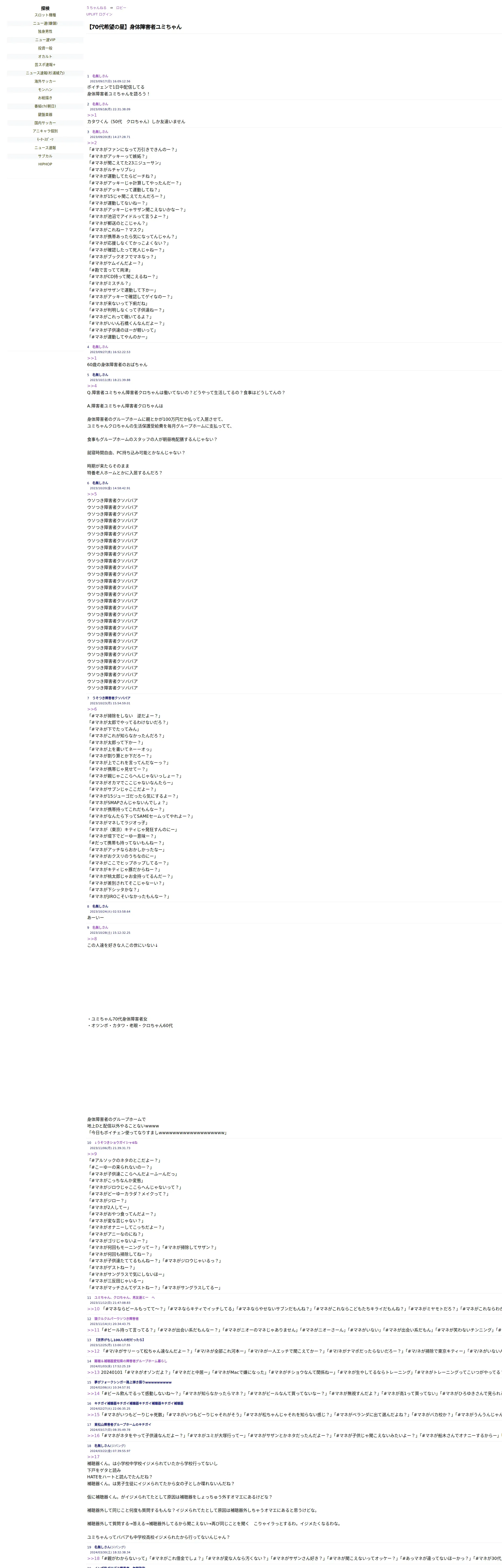Open the 国内サッカー board
The height and width of the screenshot is (1568, 502).
coord(45,123)
